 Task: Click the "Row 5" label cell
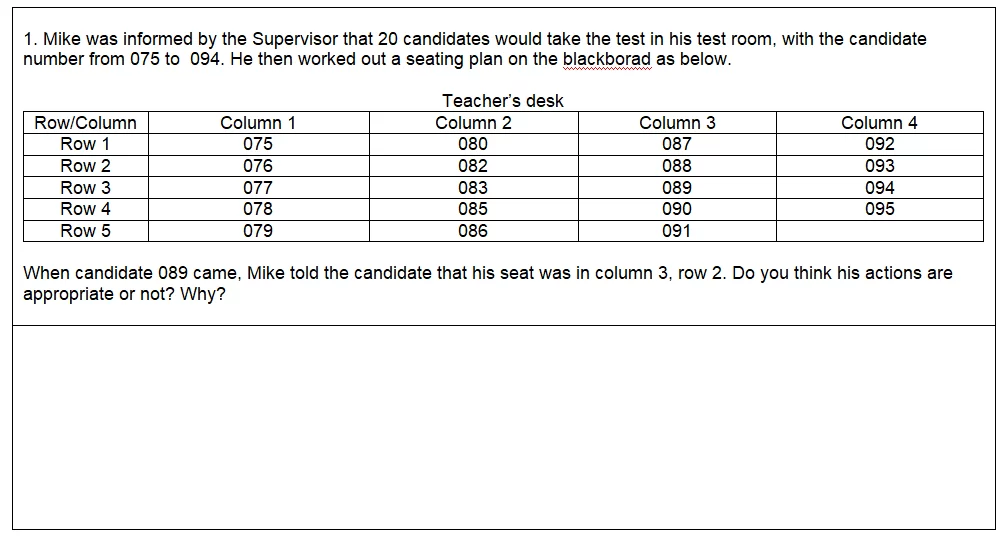pos(85,231)
